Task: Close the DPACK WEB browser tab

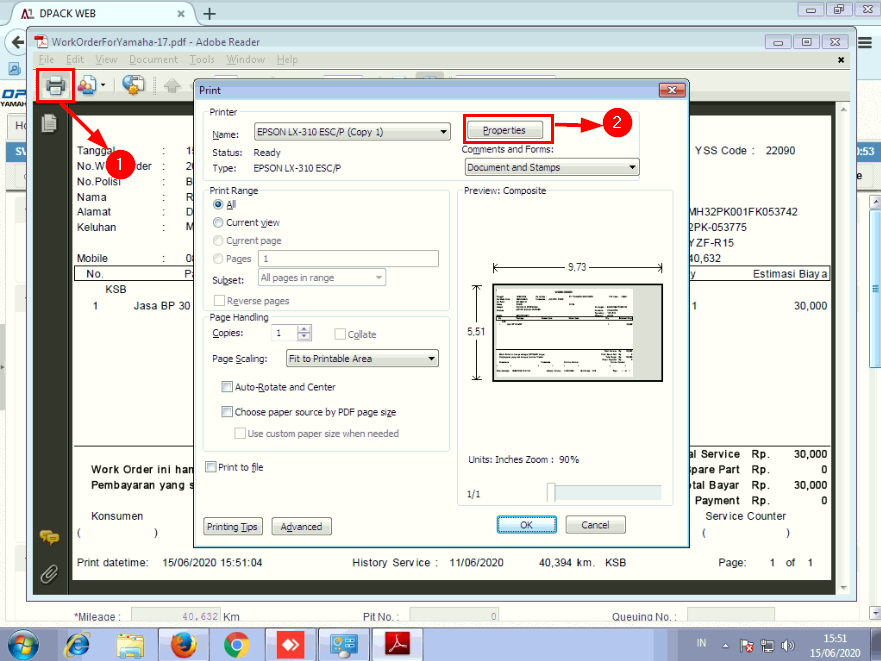Action: click(181, 13)
